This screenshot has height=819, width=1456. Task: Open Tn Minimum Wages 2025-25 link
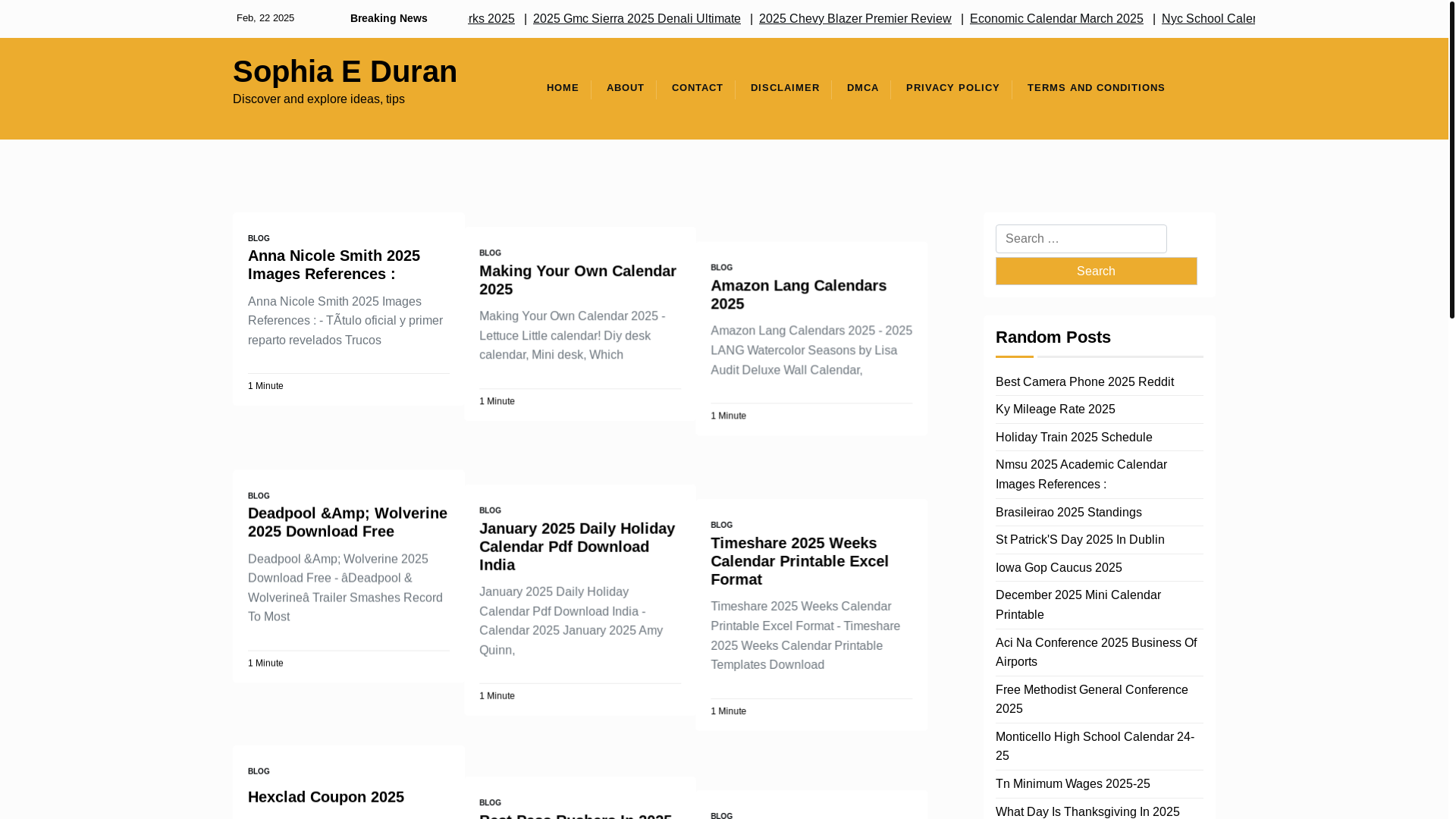point(1072,783)
